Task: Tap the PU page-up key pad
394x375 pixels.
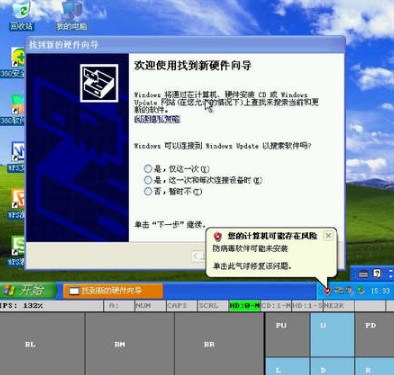Action: click(x=287, y=334)
